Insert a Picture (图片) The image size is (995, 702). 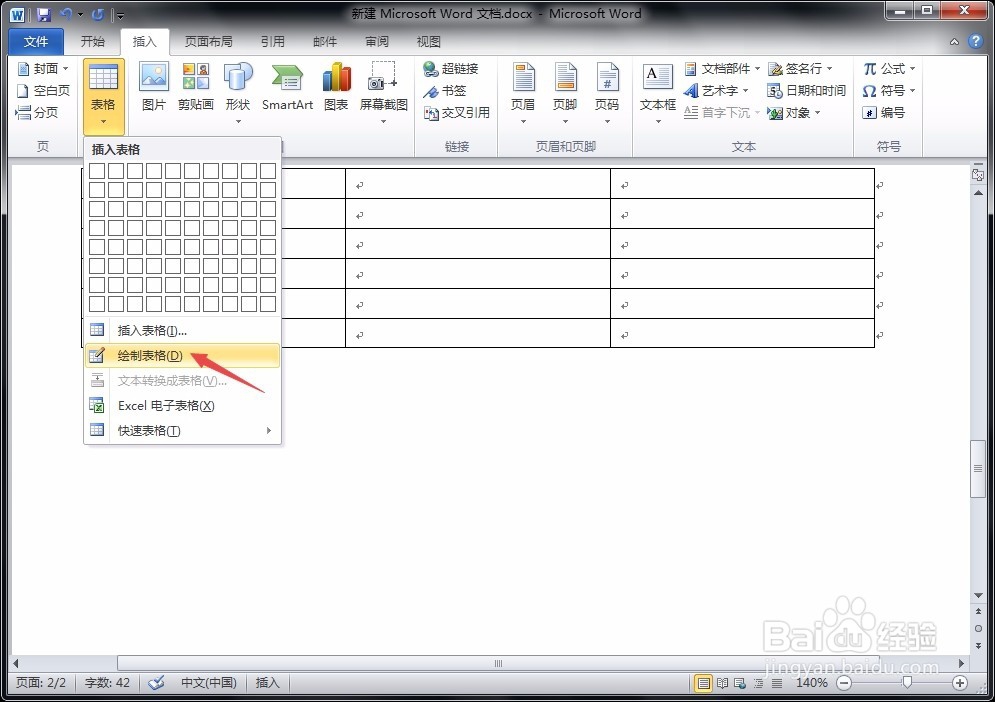click(154, 87)
